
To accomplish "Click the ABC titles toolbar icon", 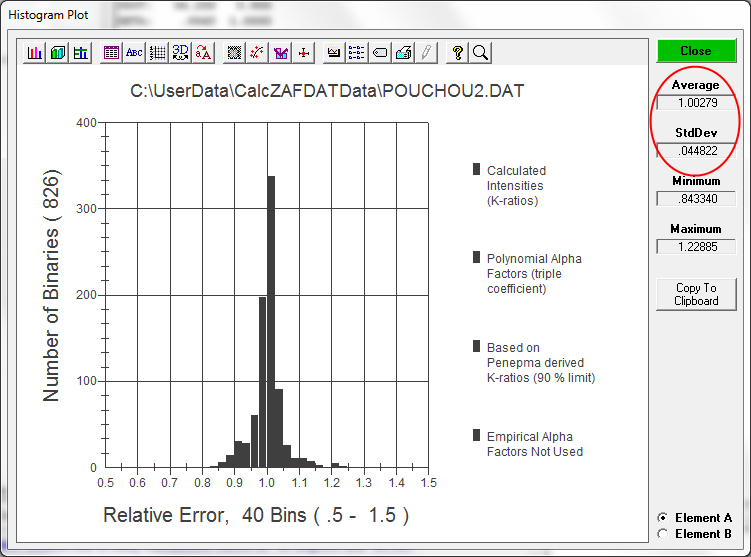I will 134,52.
